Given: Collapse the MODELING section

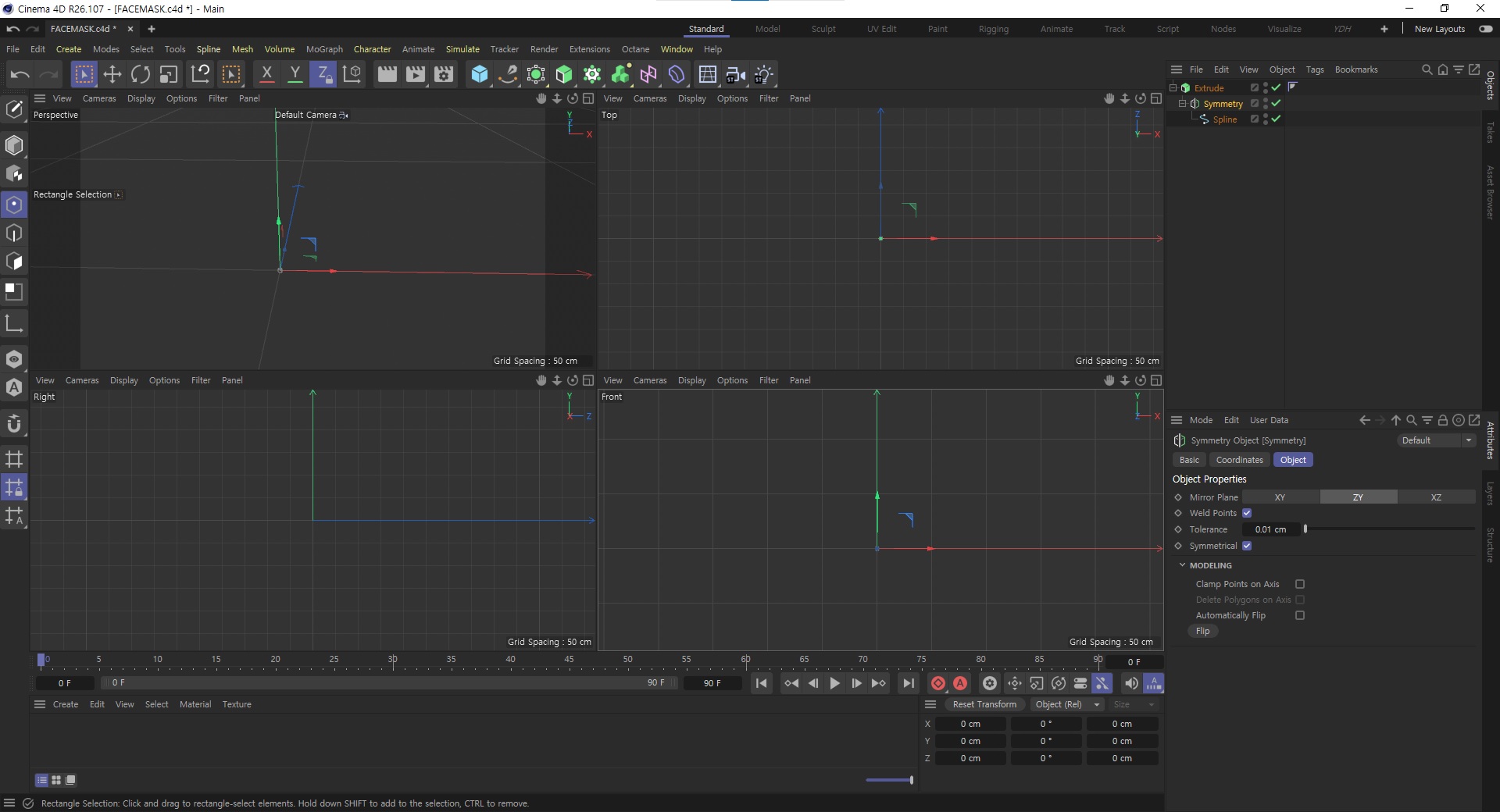Looking at the screenshot, I should pyautogui.click(x=1182, y=565).
